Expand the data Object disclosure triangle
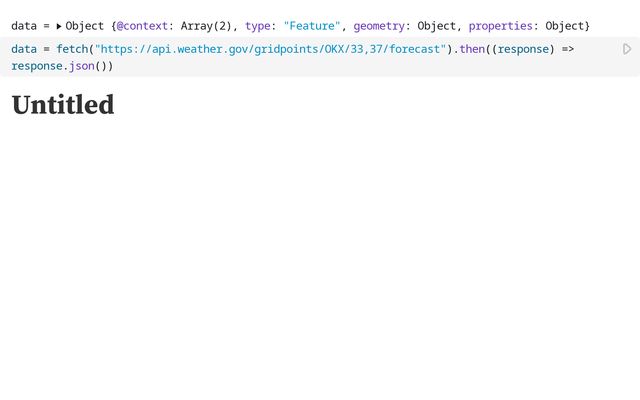 click(x=59, y=26)
